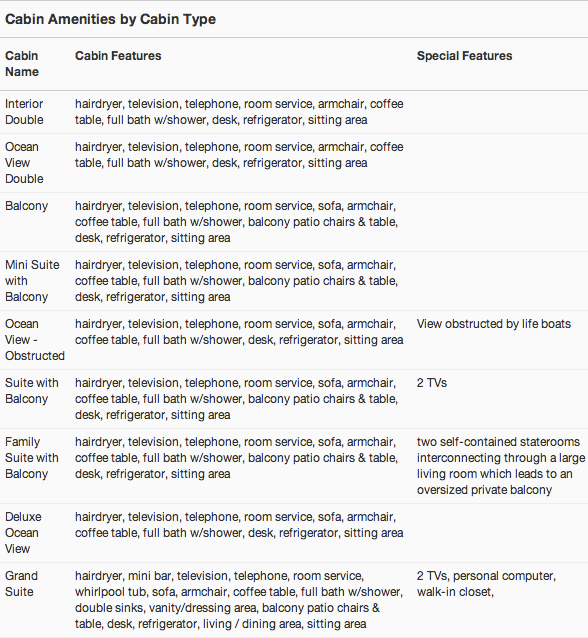Click the Mini Suite with Balcony name
The width and height of the screenshot is (588, 638).
32,281
